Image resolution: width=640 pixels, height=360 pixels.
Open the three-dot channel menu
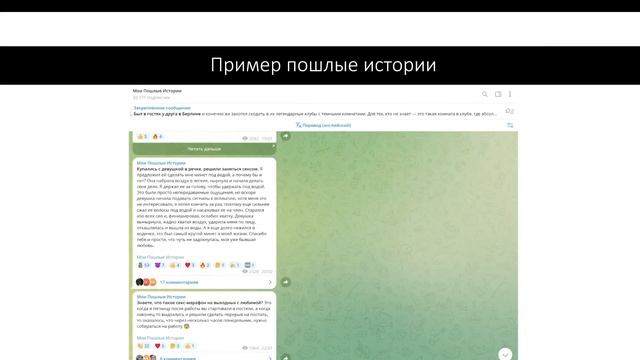(510, 94)
